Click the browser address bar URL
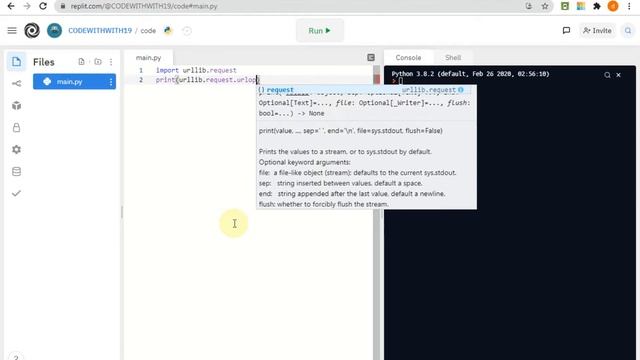 (x=144, y=6)
